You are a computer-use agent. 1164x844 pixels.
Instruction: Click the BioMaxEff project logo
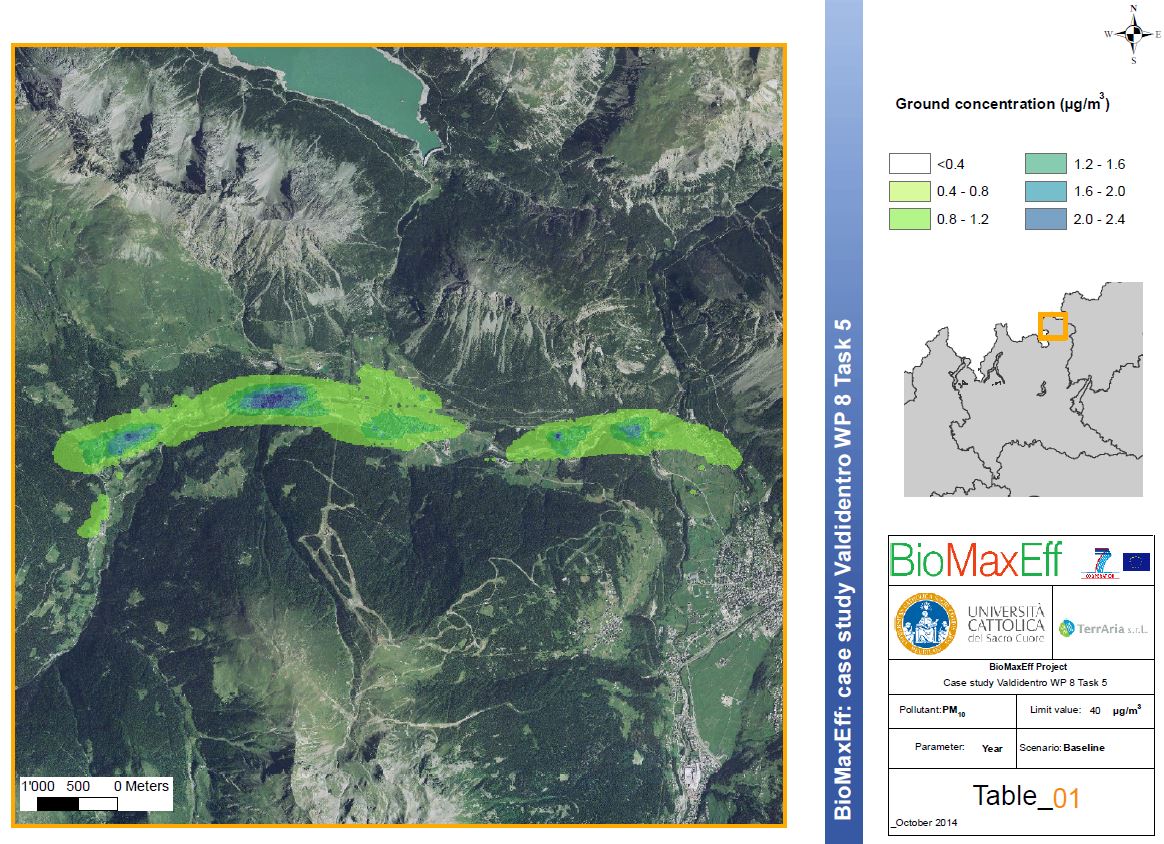point(974,561)
